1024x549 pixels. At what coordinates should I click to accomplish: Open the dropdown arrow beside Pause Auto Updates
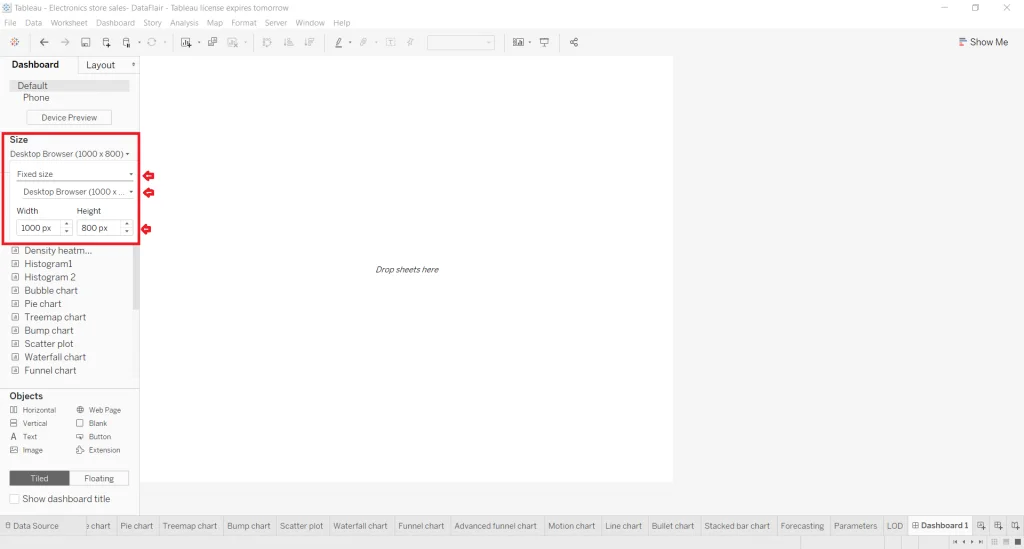click(139, 42)
